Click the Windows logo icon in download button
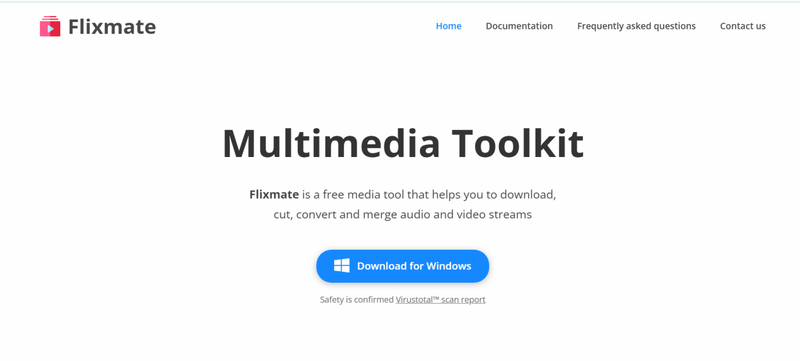The image size is (800, 361). [342, 266]
